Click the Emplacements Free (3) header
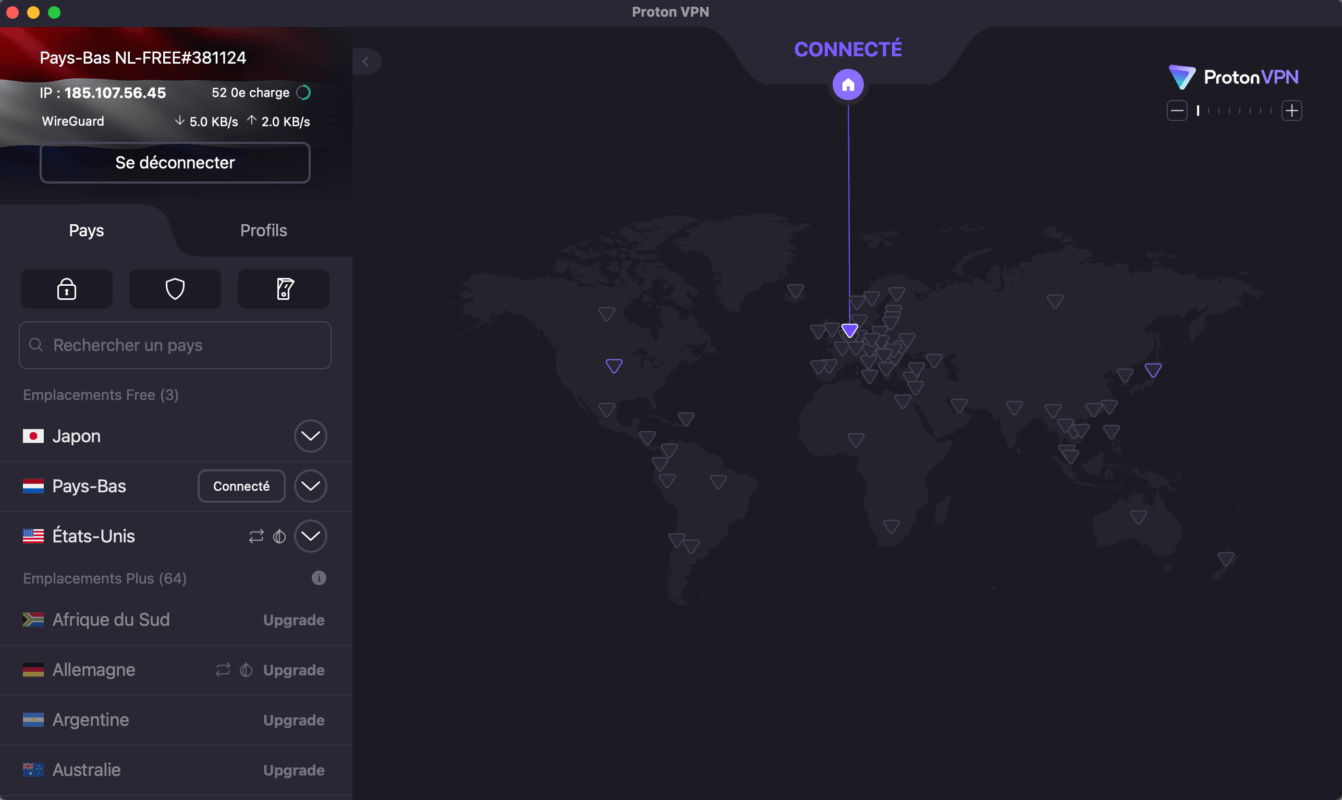Image resolution: width=1342 pixels, height=800 pixels. pyautogui.click(x=101, y=395)
